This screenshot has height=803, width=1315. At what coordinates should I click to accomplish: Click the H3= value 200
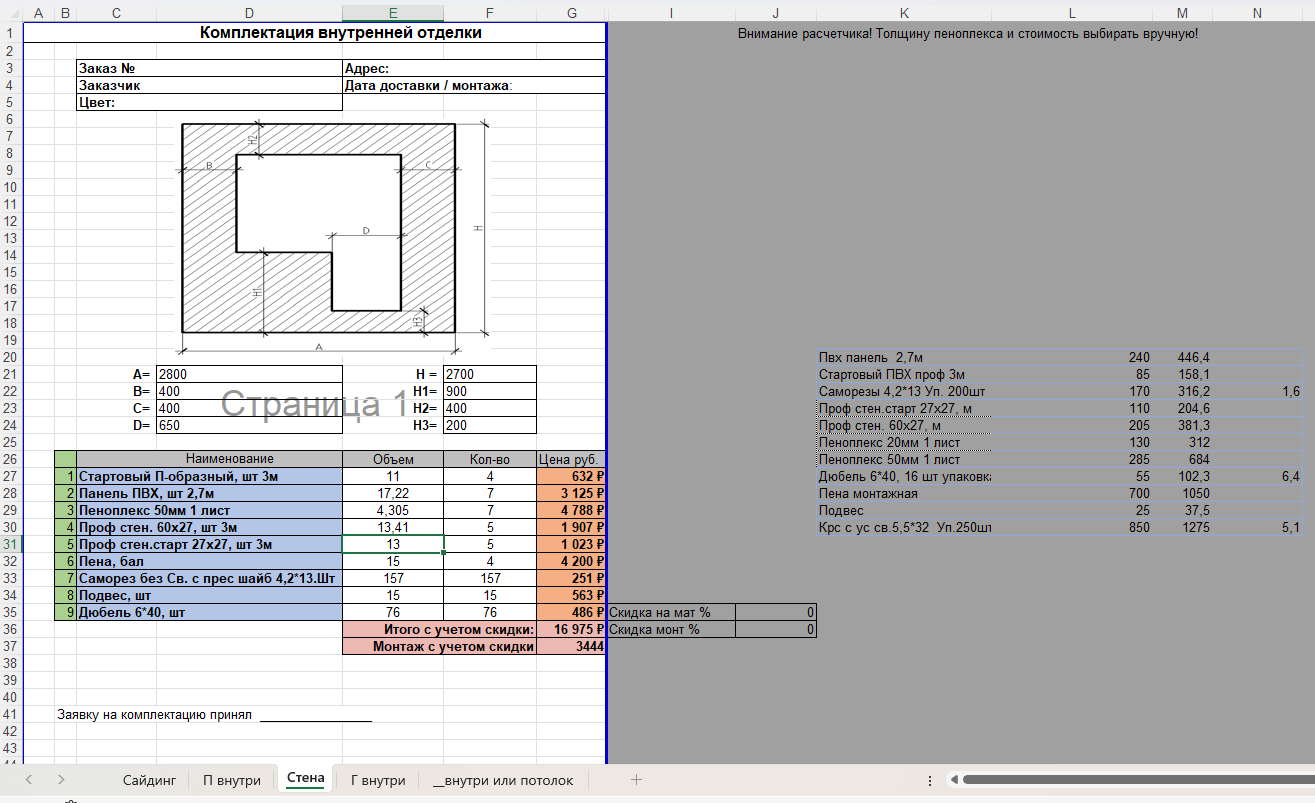(x=490, y=425)
